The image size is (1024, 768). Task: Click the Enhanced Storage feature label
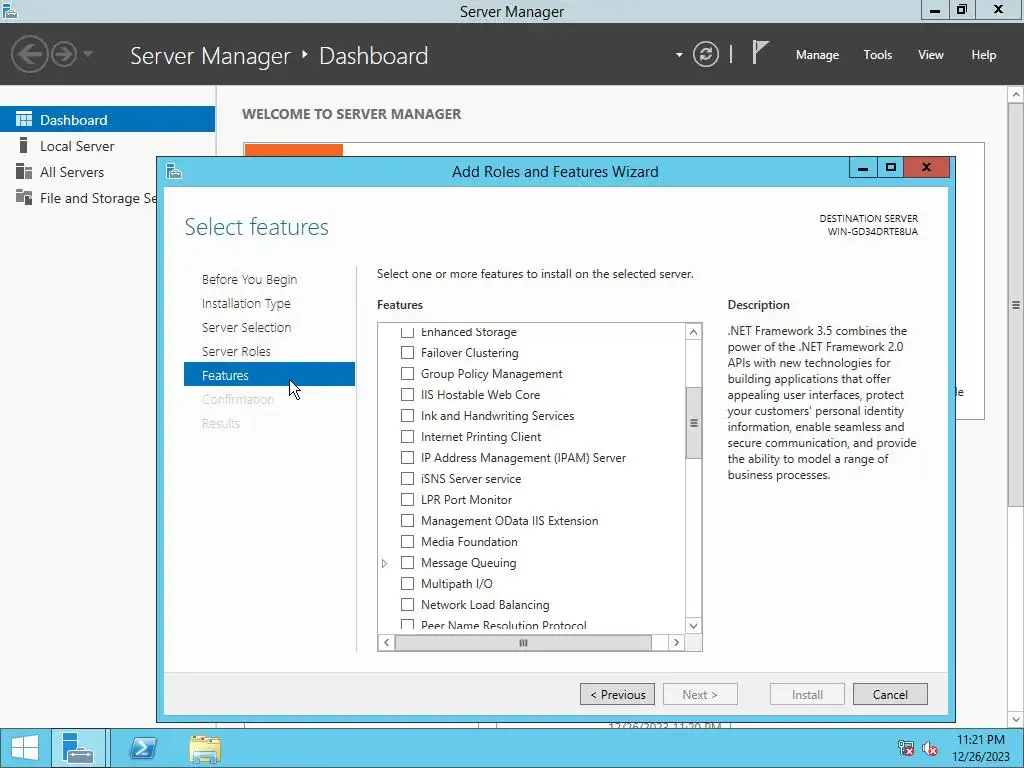pos(469,332)
